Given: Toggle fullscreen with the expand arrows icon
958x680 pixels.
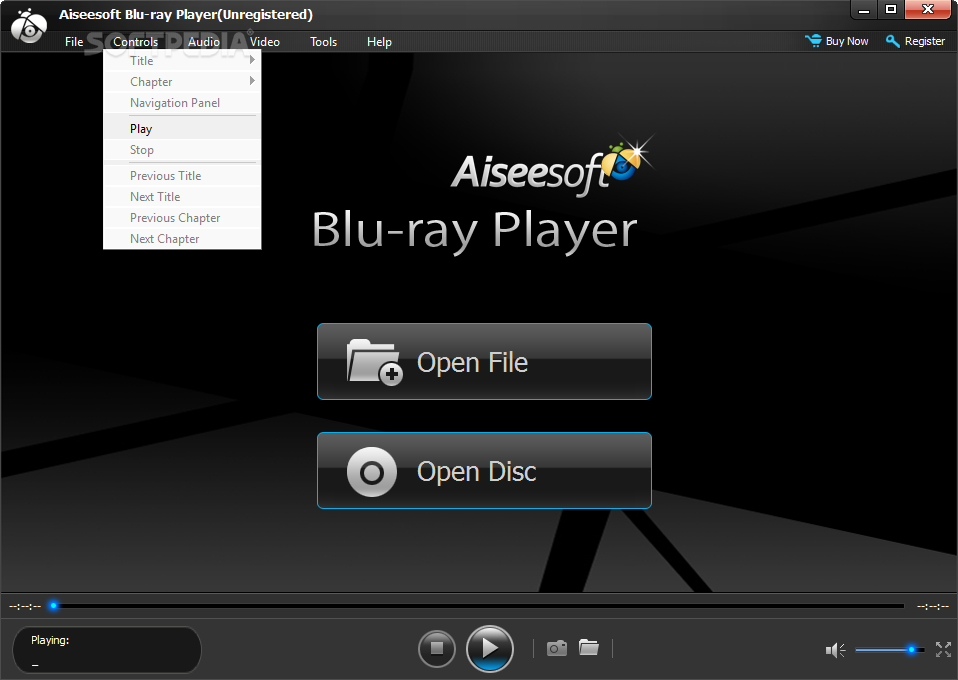Looking at the screenshot, I should (x=943, y=649).
